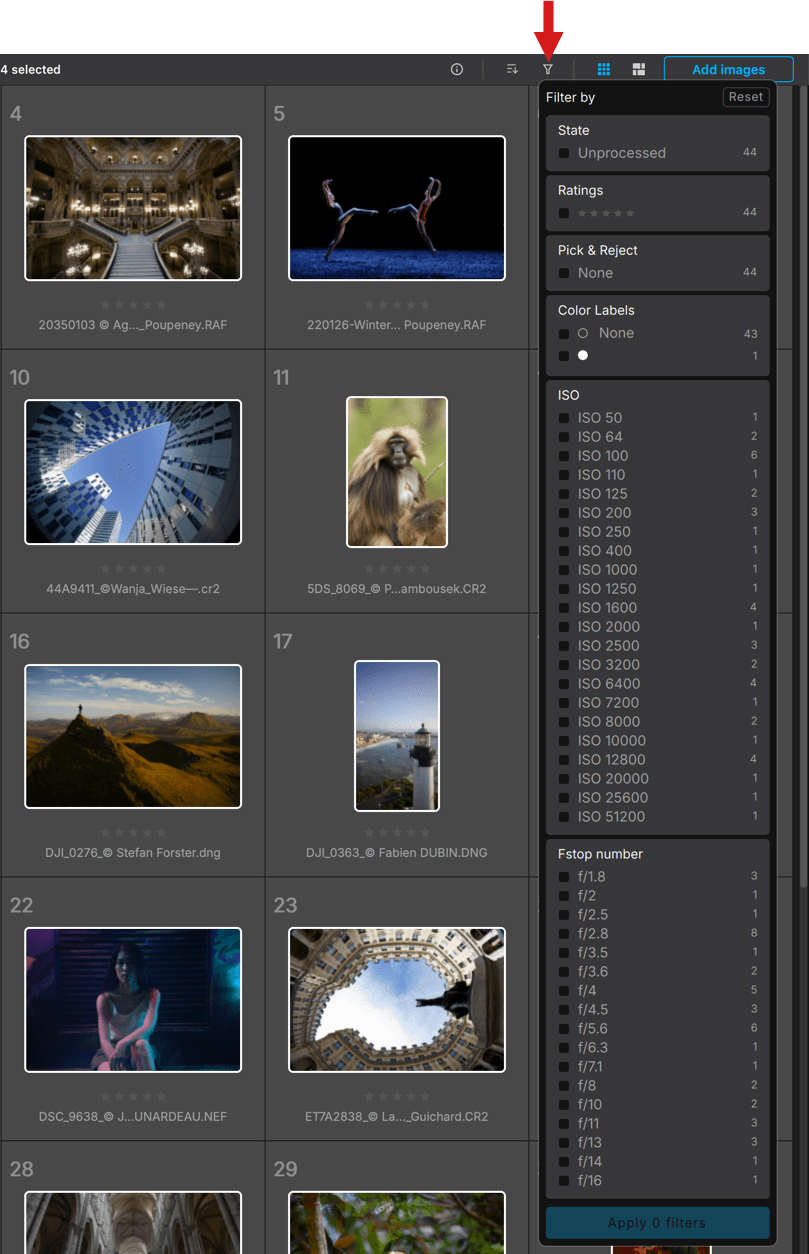
Task: Check the f/3.5 box
Action: coord(564,953)
